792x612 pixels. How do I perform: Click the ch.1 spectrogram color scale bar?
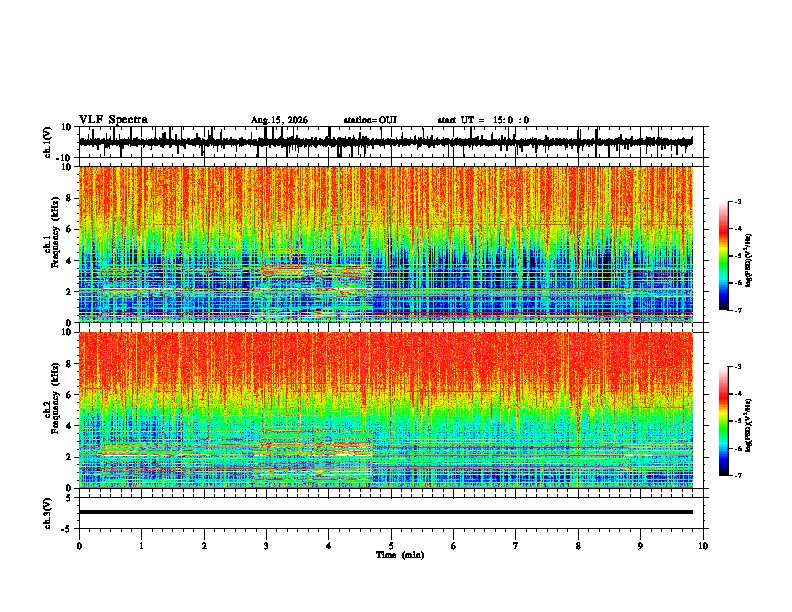tap(724, 256)
